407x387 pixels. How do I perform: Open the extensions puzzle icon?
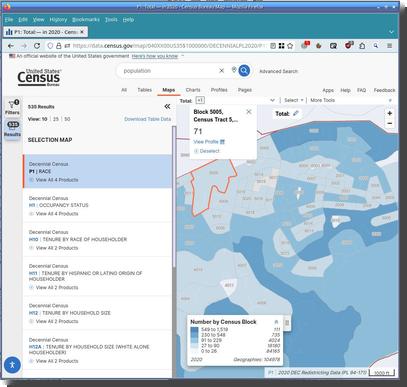tap(362, 46)
